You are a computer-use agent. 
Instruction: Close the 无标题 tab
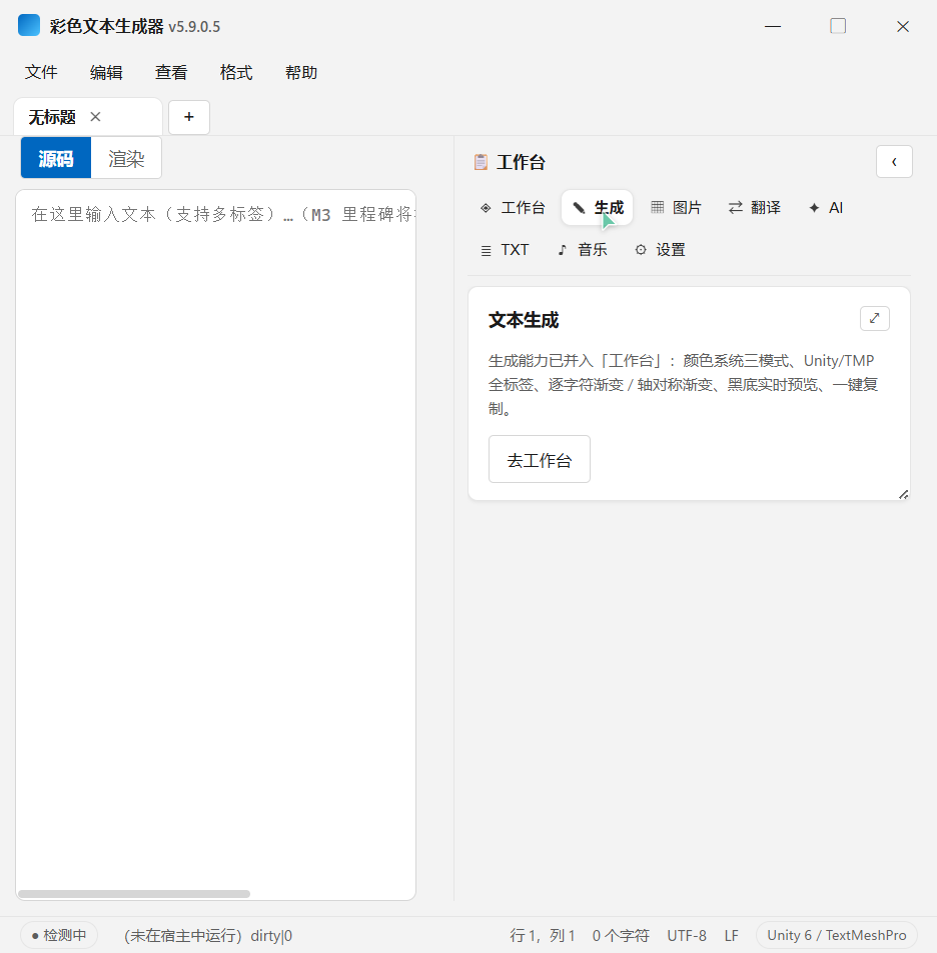(95, 117)
